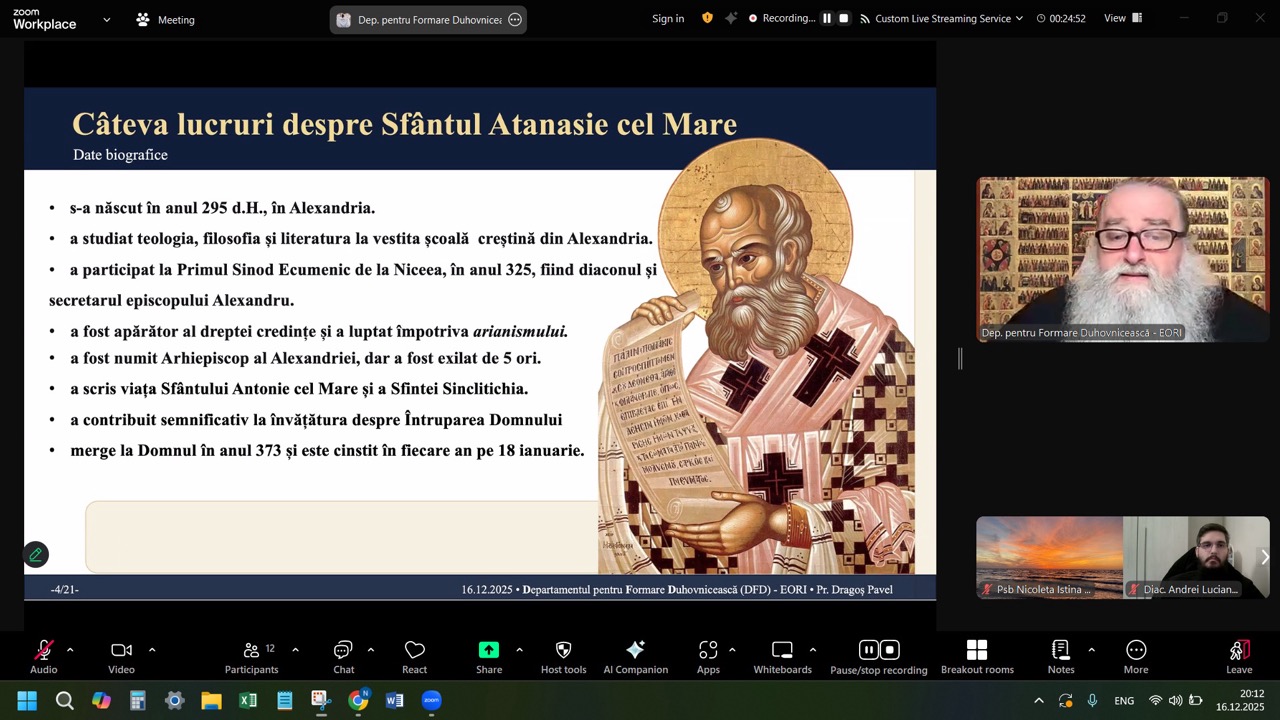Select Diac. Andrei Lucian video thumbnail
Image resolution: width=1280 pixels, height=720 pixels.
point(1196,557)
